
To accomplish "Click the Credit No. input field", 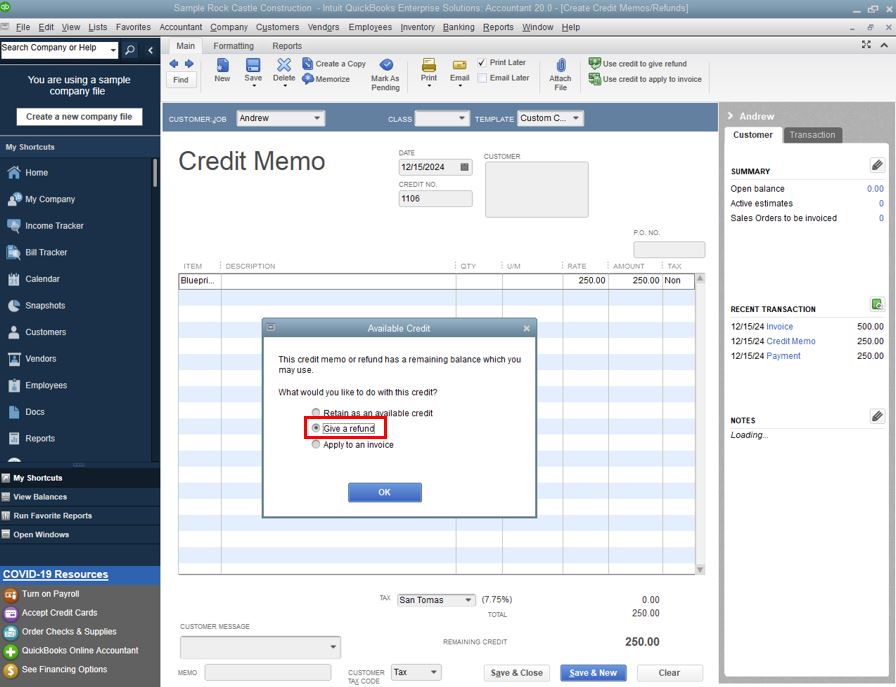I will coord(435,199).
